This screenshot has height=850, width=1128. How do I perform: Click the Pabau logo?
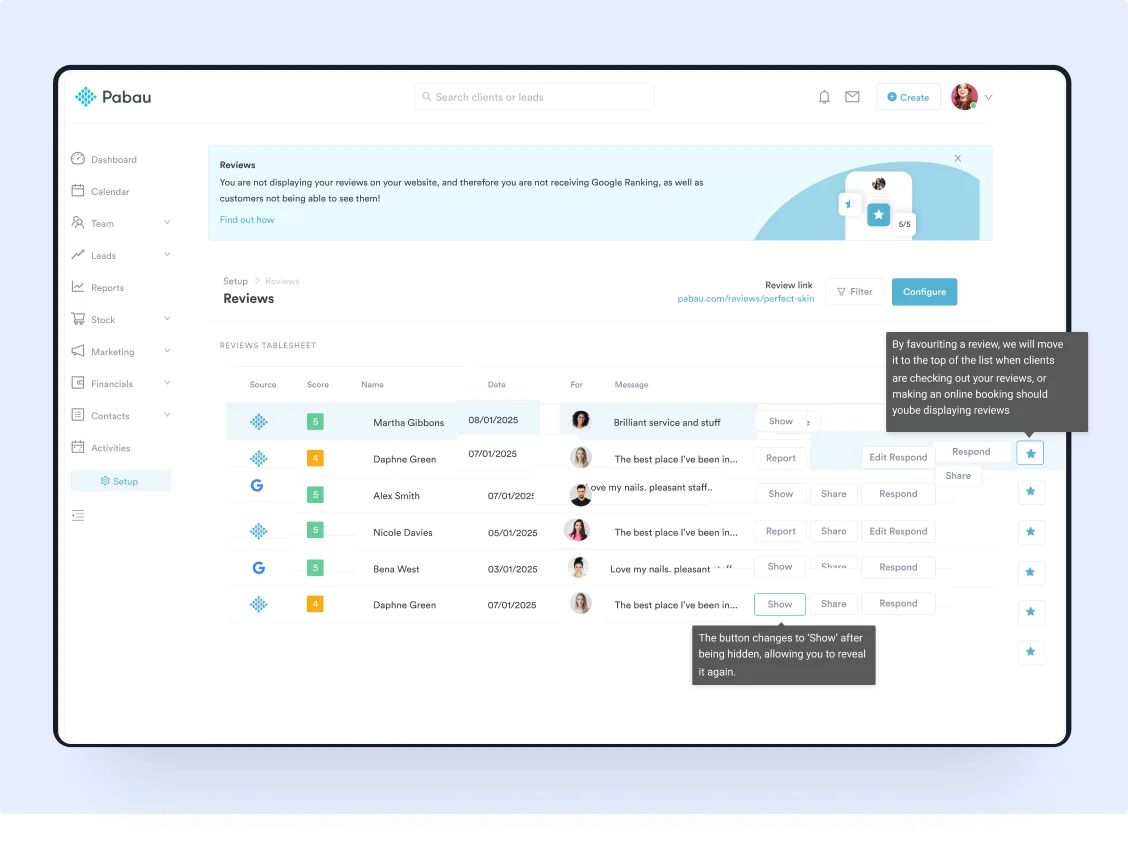click(113, 97)
